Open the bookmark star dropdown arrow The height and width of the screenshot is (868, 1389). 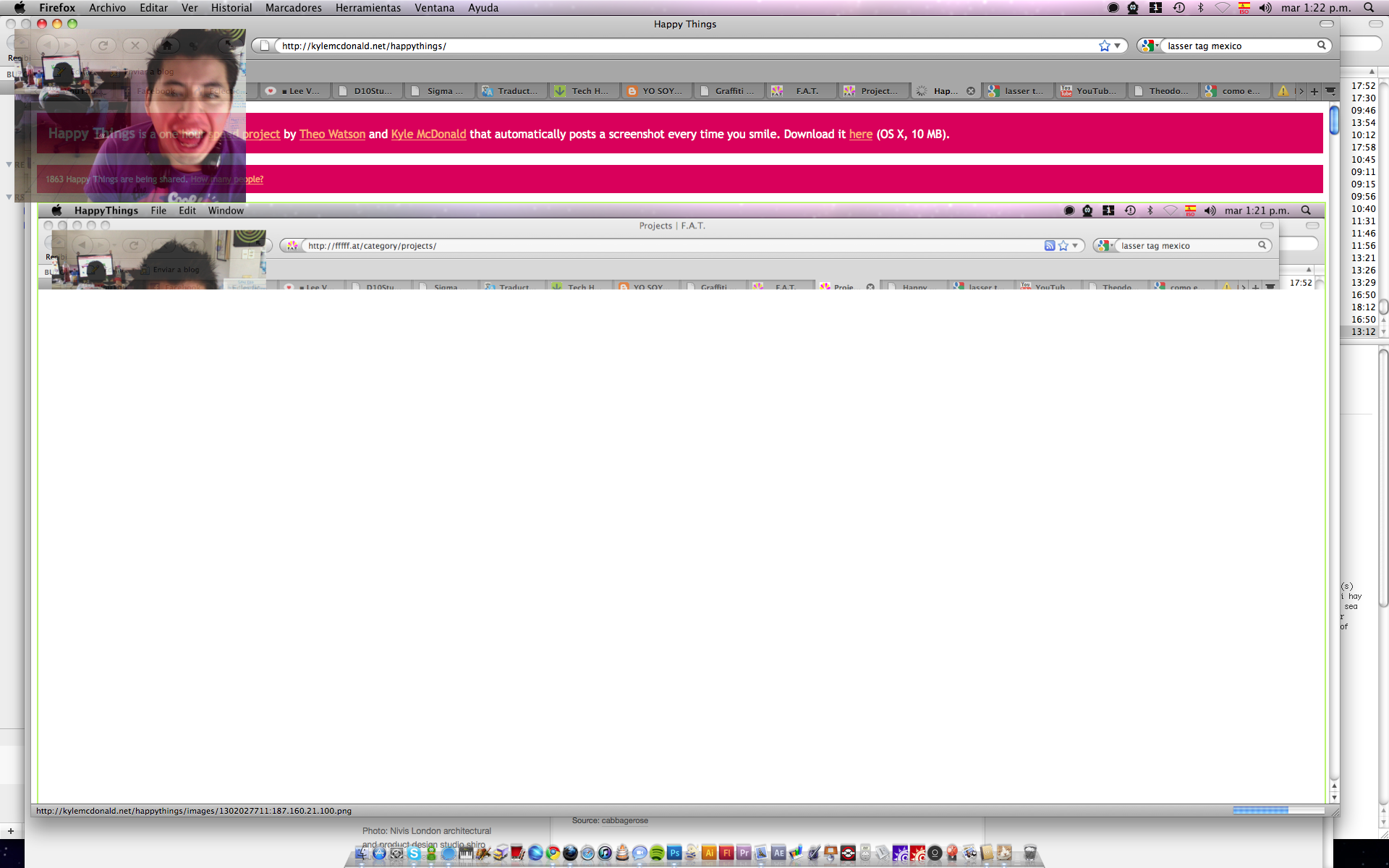1118,46
